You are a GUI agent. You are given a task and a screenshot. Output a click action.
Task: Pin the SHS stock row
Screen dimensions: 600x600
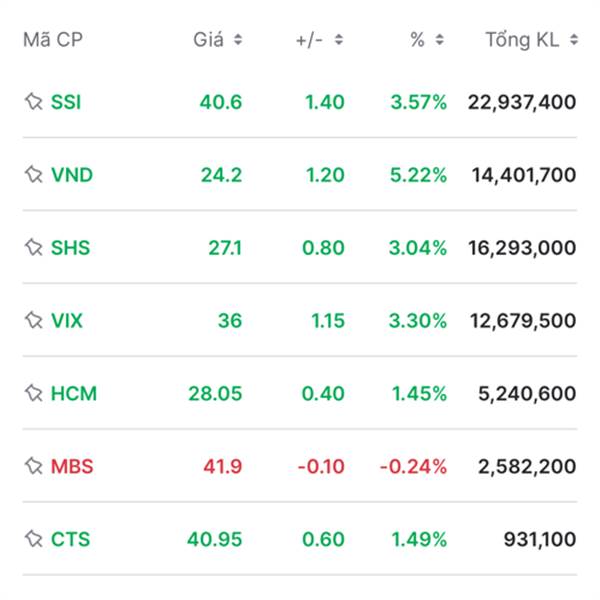point(34,248)
